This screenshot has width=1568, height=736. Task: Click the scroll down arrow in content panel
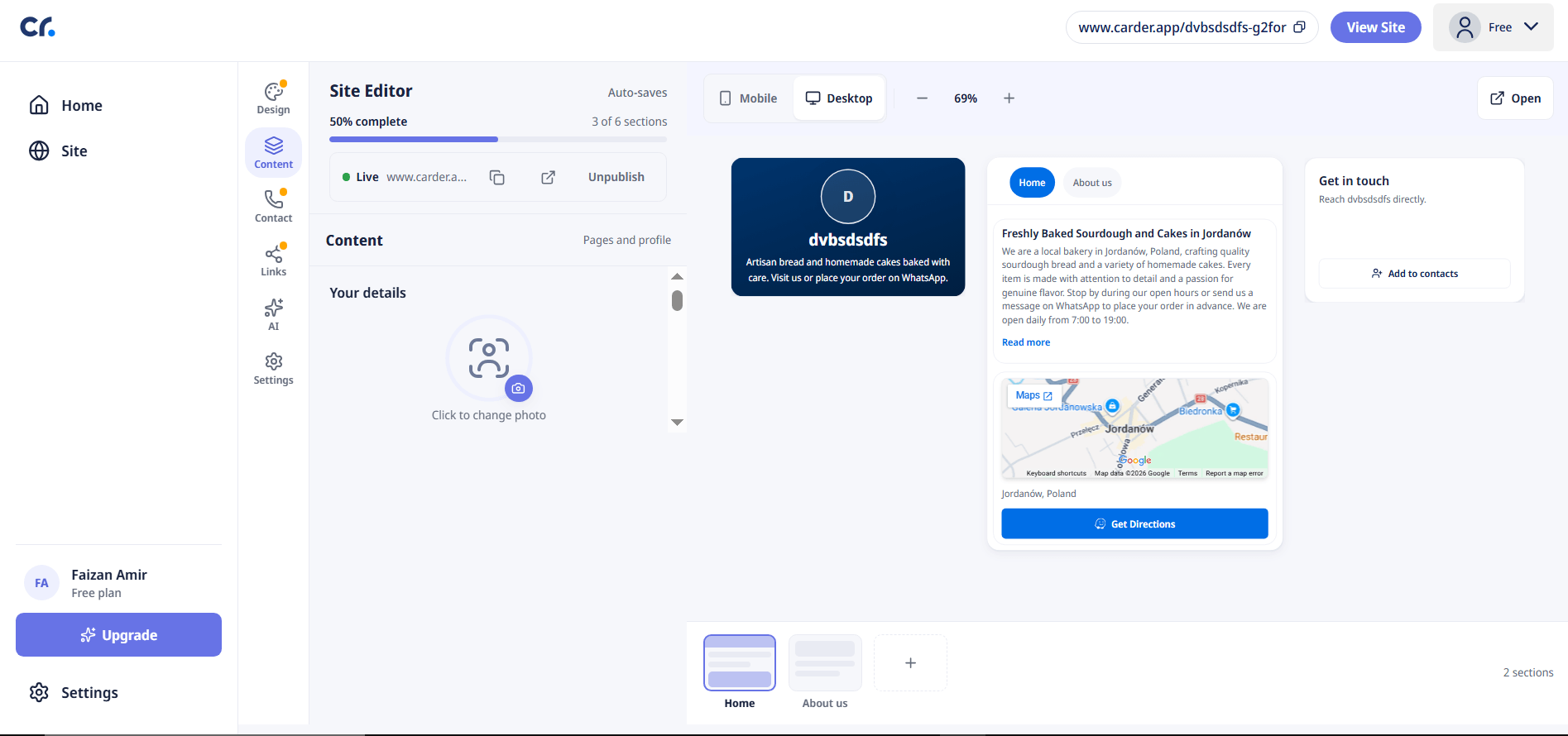coord(677,423)
